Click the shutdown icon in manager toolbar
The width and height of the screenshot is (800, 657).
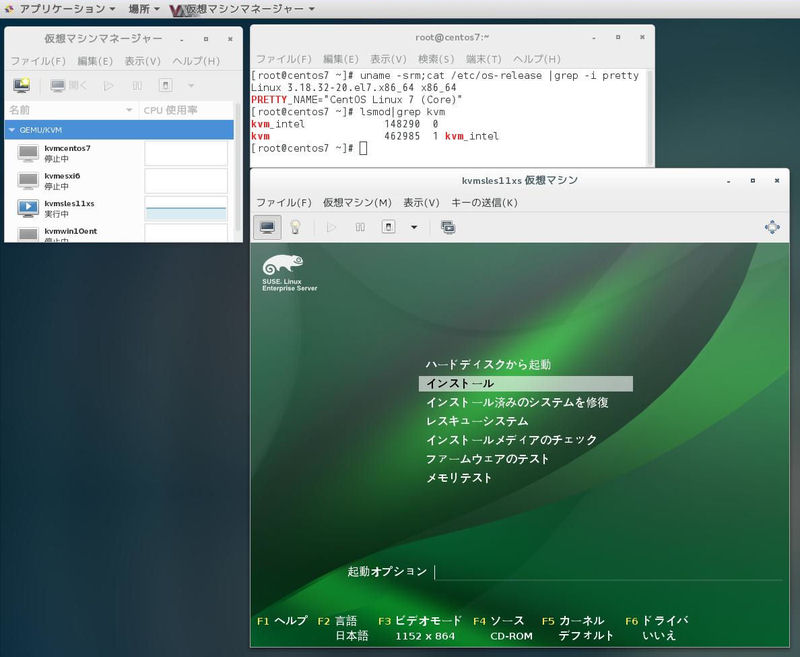[x=165, y=85]
